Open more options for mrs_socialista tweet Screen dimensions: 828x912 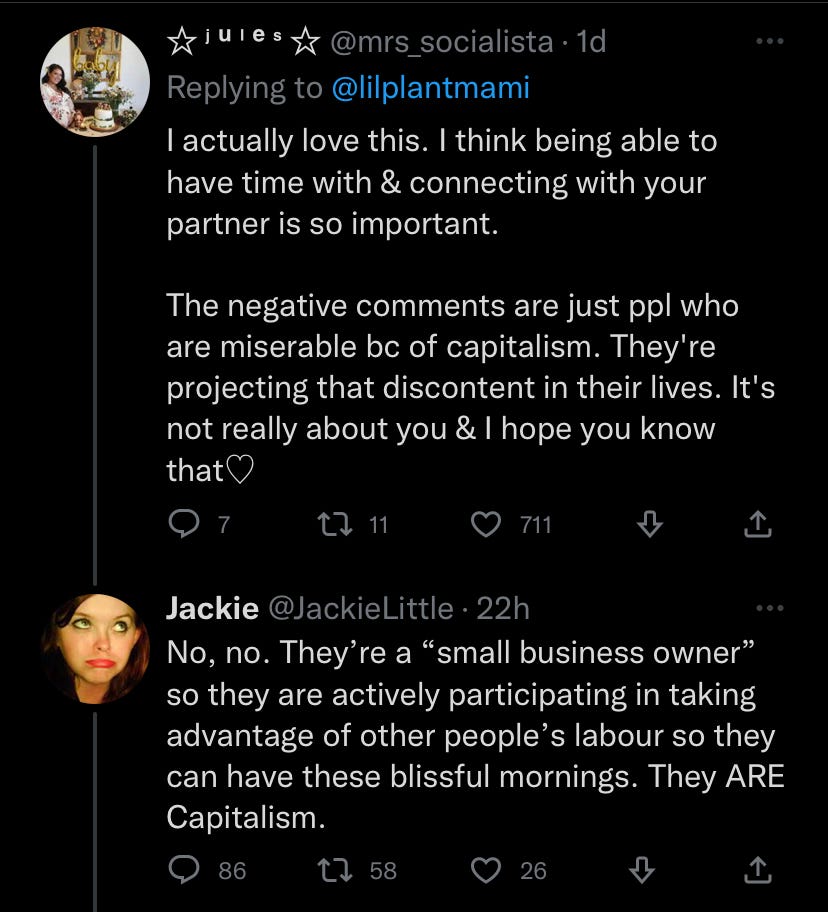tap(767, 42)
